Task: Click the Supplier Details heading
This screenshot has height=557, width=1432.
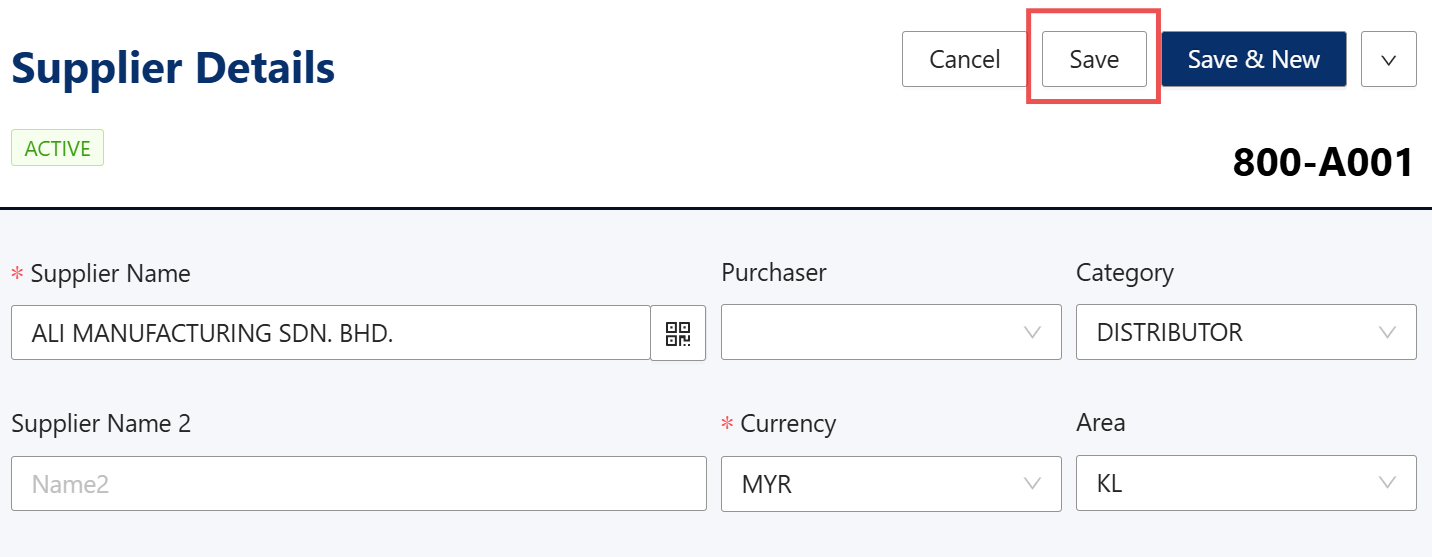Action: [173, 68]
